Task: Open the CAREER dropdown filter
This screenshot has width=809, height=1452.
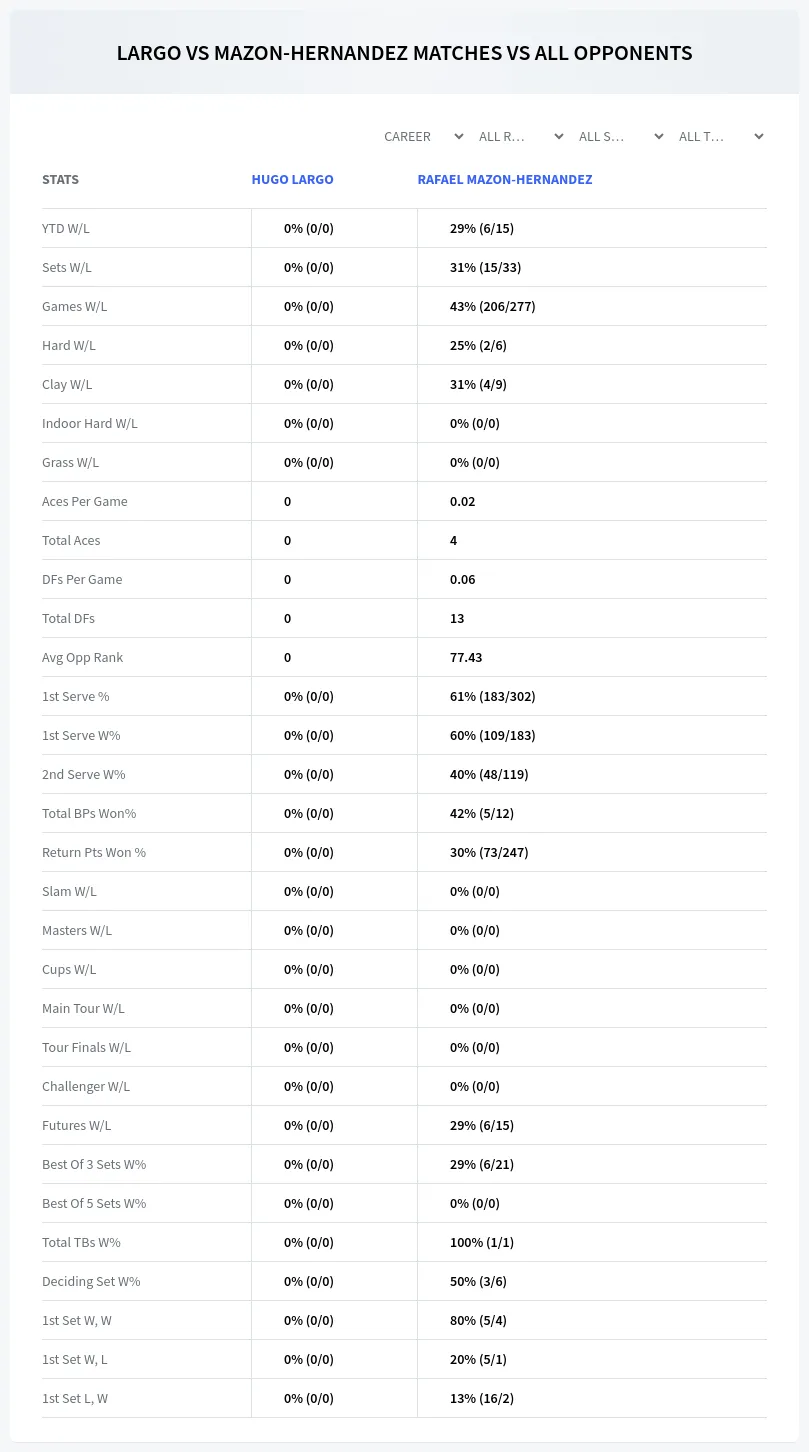Action: point(423,136)
